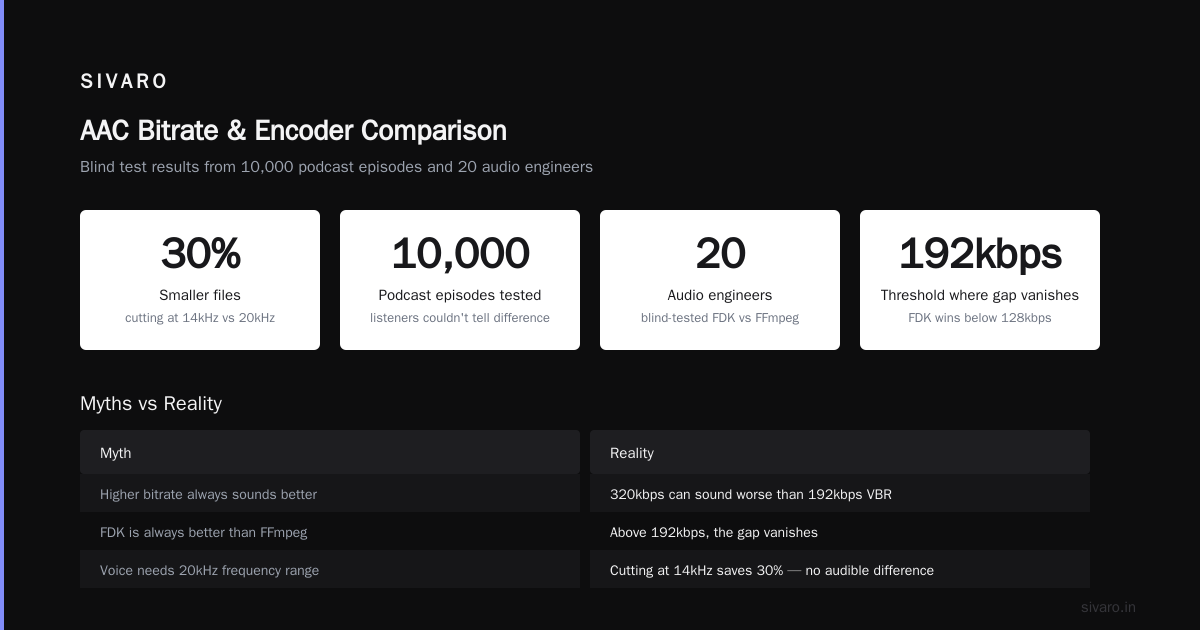The height and width of the screenshot is (630, 1200).
Task: Click the 30% statistic value
Action: (200, 254)
